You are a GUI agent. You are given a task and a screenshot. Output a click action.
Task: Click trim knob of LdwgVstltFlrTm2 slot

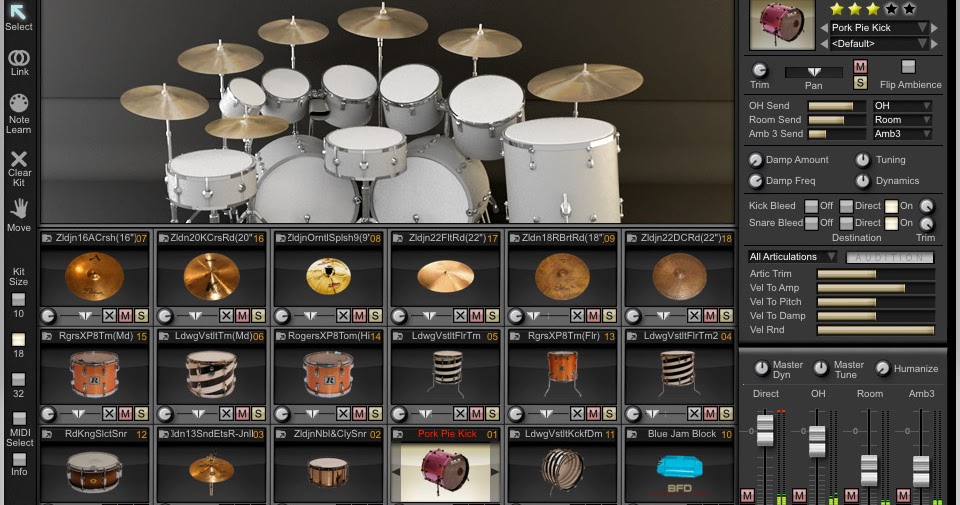pyautogui.click(x=633, y=414)
